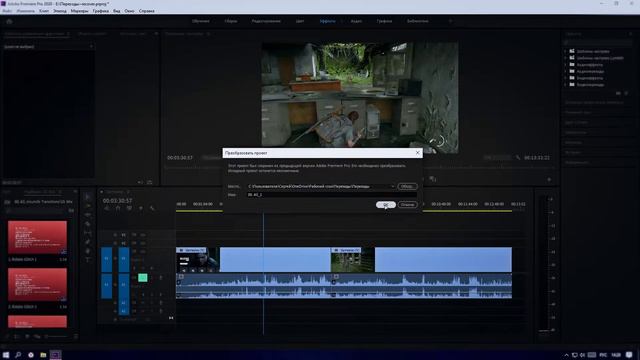The height and width of the screenshot is (360, 640).
Task: Select the Track Select Forward tool
Action: point(87,206)
